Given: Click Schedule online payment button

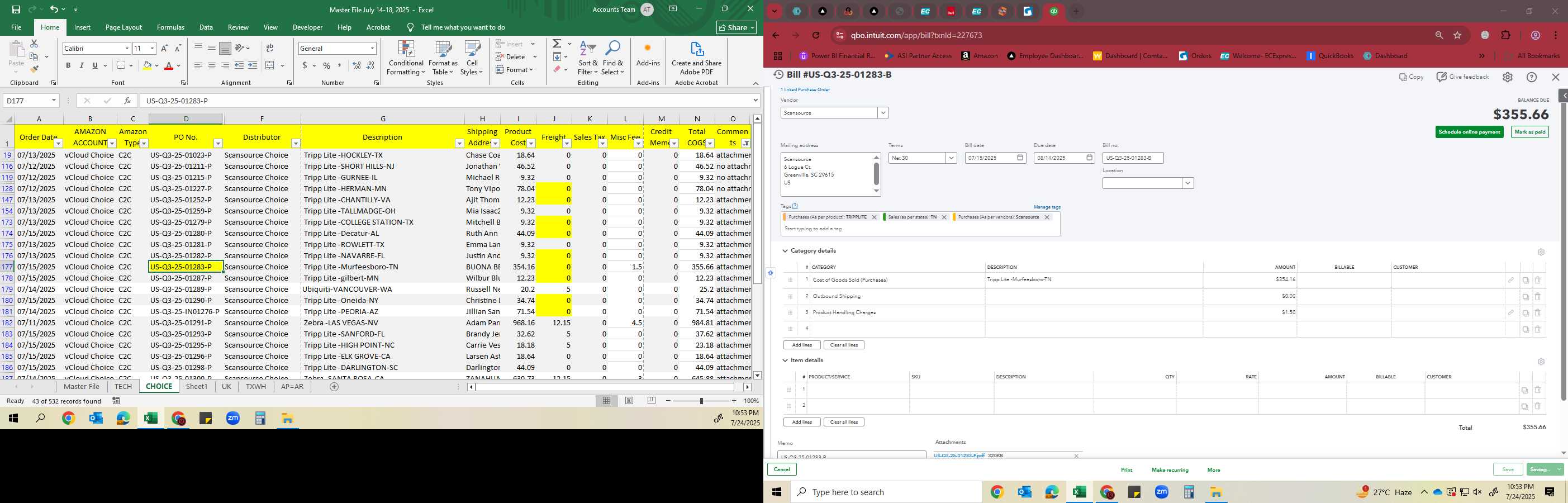Looking at the screenshot, I should [1469, 132].
